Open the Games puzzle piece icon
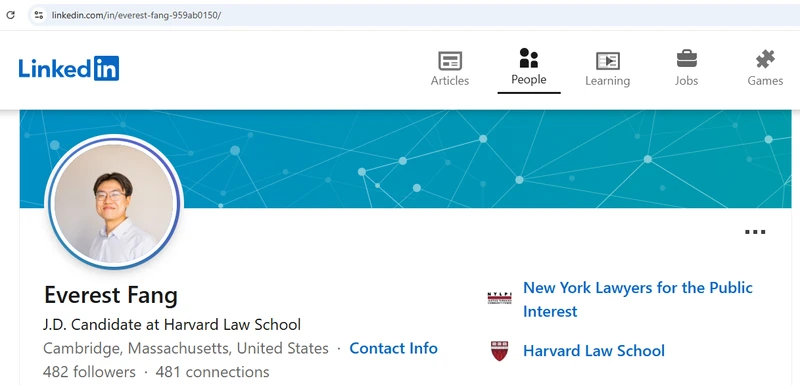 (x=765, y=59)
